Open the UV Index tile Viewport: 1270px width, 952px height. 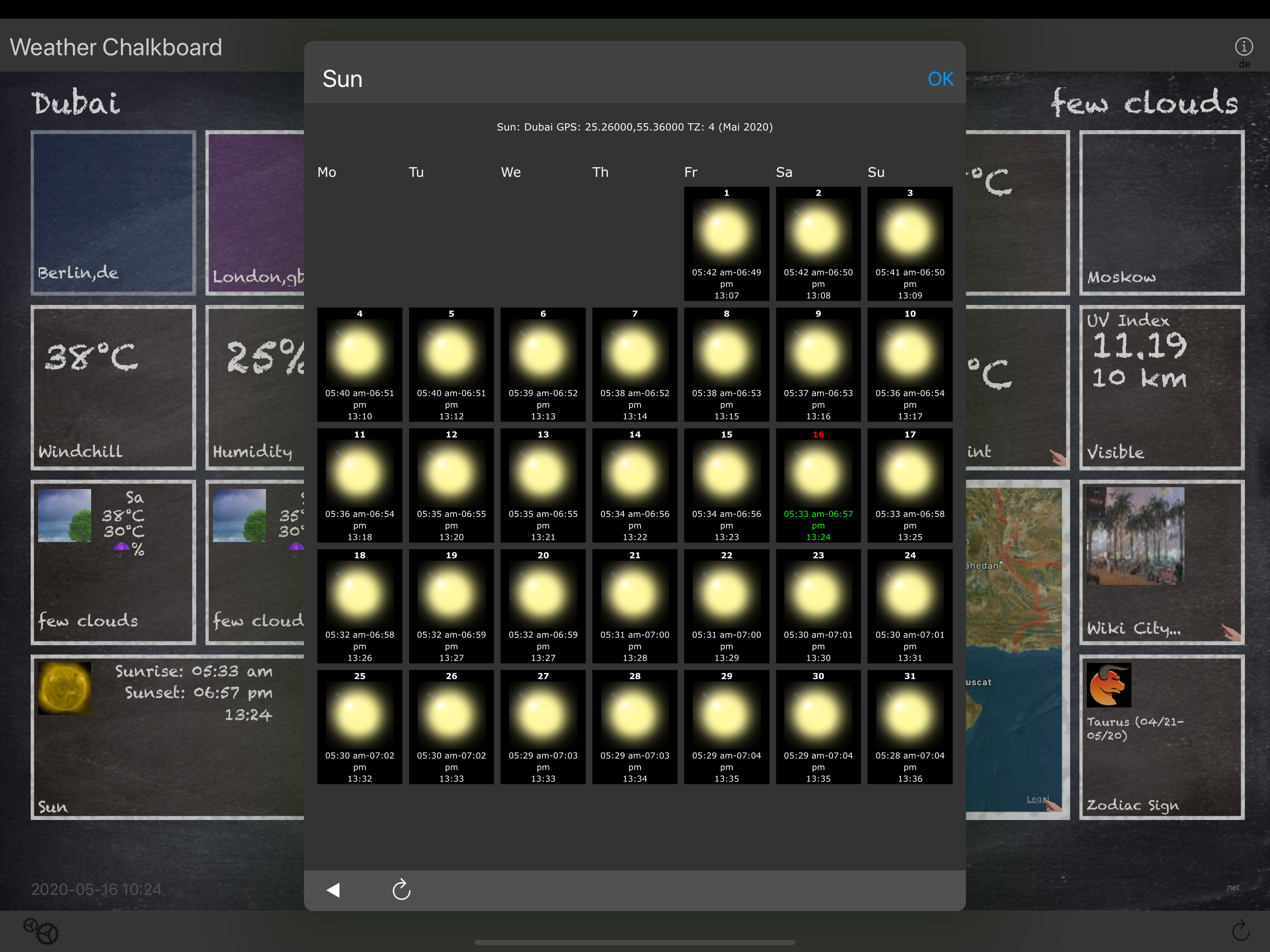(1162, 388)
